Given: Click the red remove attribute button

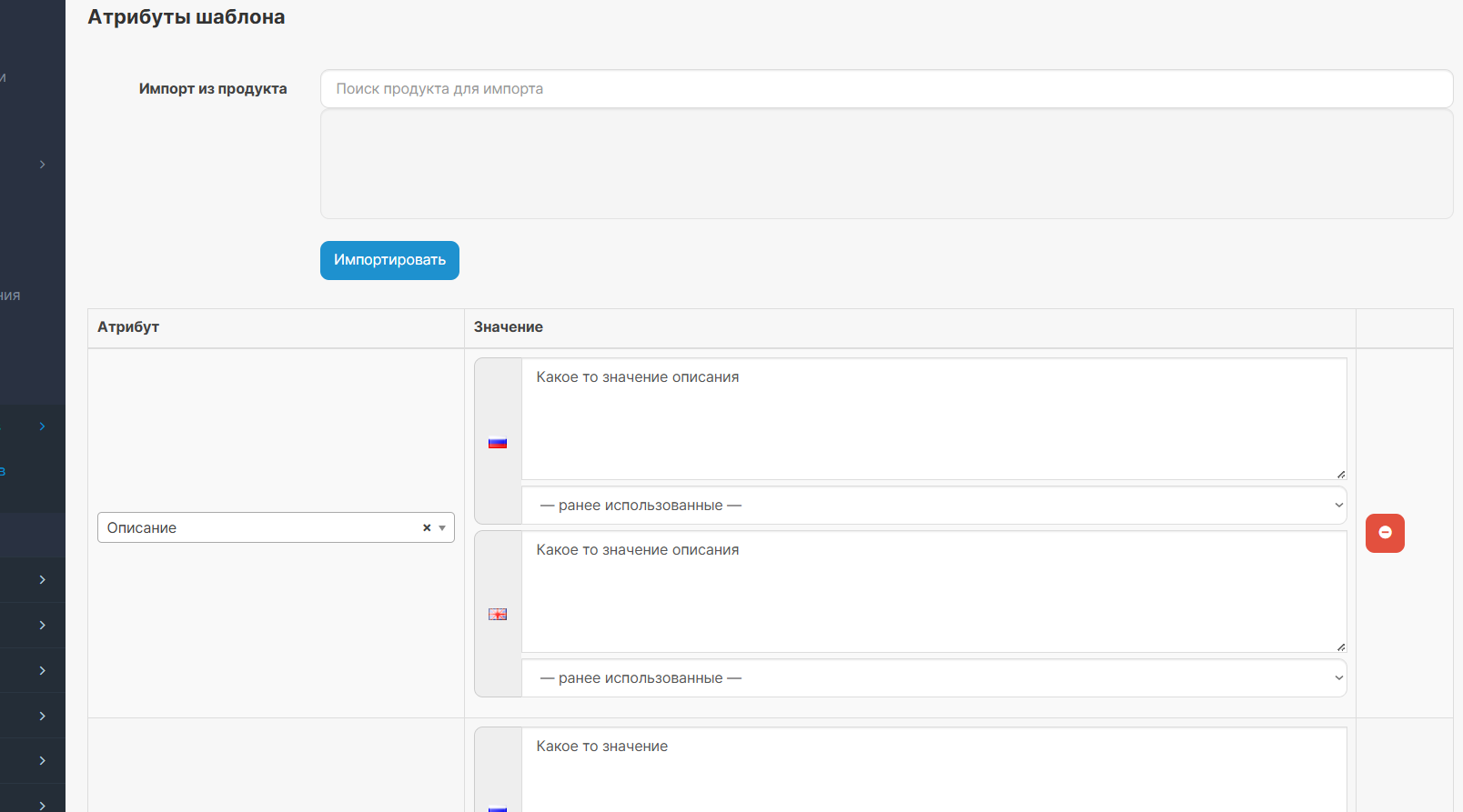Looking at the screenshot, I should (1385, 533).
